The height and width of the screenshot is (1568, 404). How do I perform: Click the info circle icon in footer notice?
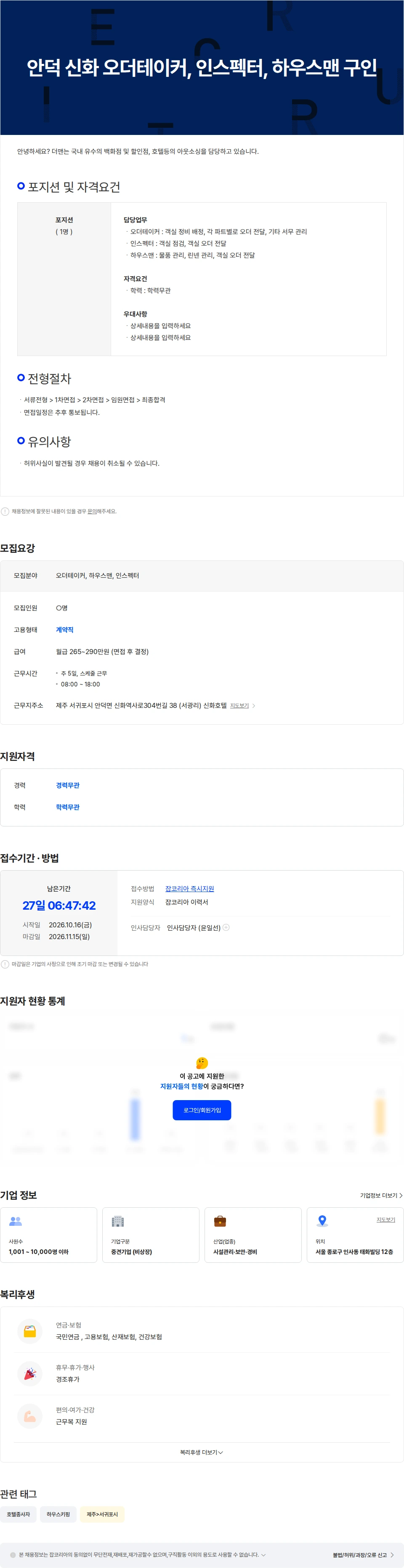tap(13, 1555)
